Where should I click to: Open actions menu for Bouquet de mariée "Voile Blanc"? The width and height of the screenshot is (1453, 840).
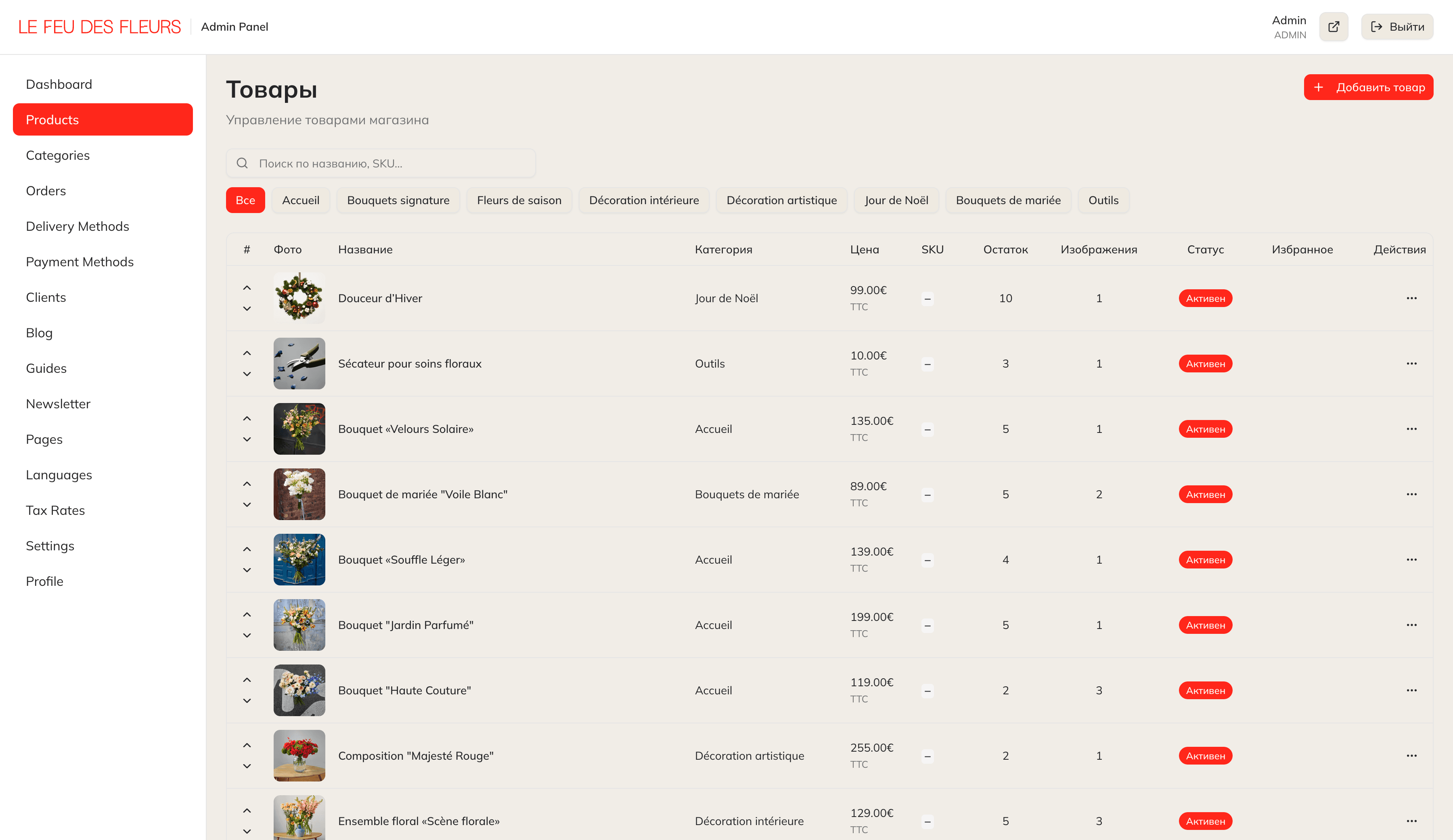click(x=1411, y=494)
